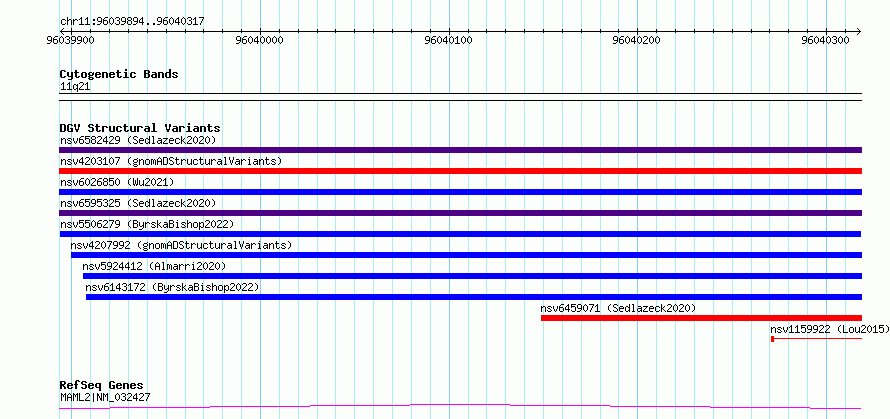Viewport: 890px width, 419px height.
Task: Select the red bar for nsv6459071
Action: coord(702,318)
